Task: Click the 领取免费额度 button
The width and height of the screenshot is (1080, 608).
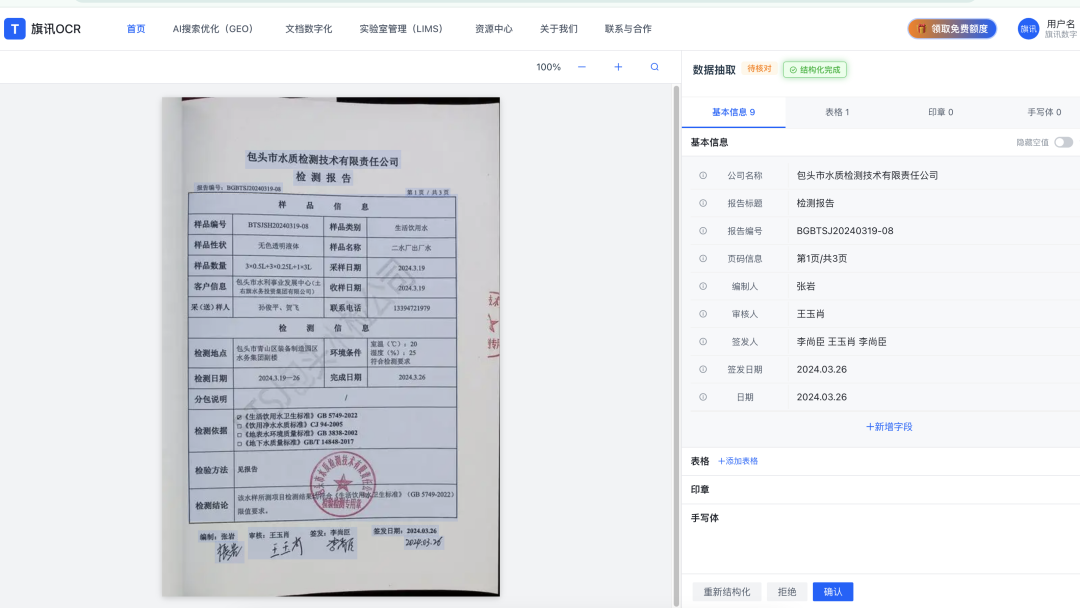Action: click(952, 29)
